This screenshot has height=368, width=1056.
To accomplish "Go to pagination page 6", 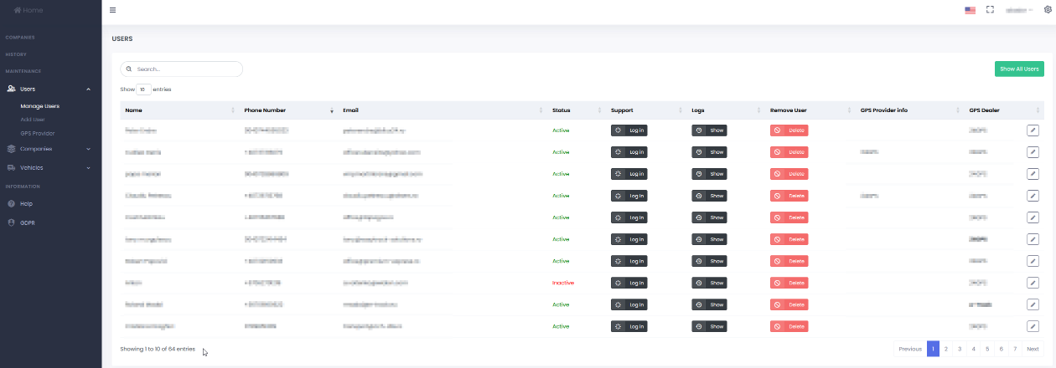I will (x=1001, y=348).
